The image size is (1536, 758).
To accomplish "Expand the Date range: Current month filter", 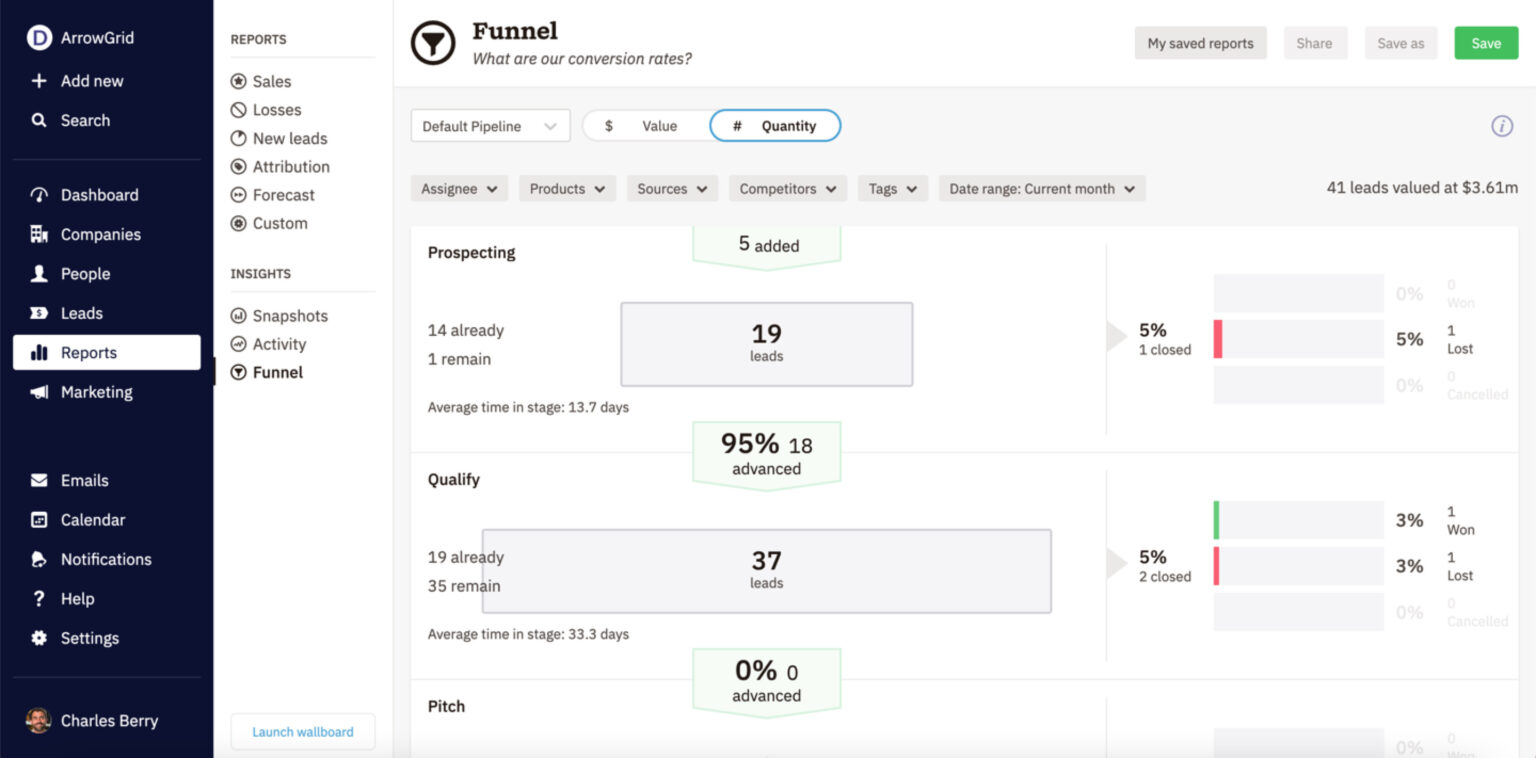I will [x=1041, y=189].
